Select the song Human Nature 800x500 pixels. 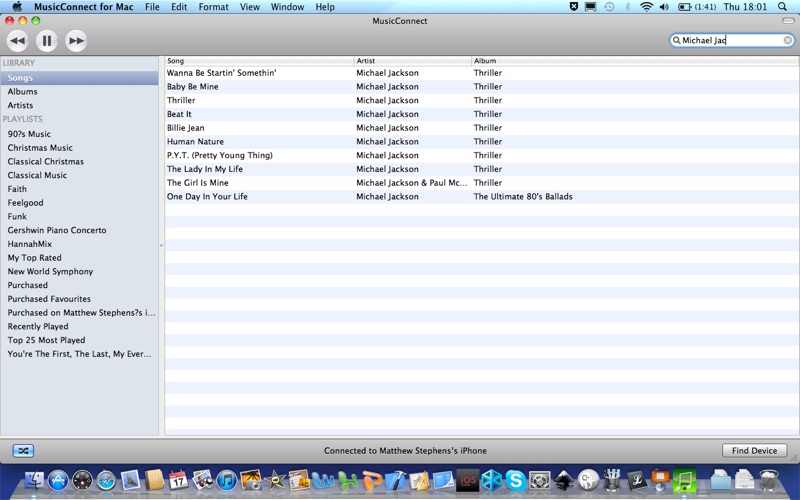pyautogui.click(x=482, y=142)
